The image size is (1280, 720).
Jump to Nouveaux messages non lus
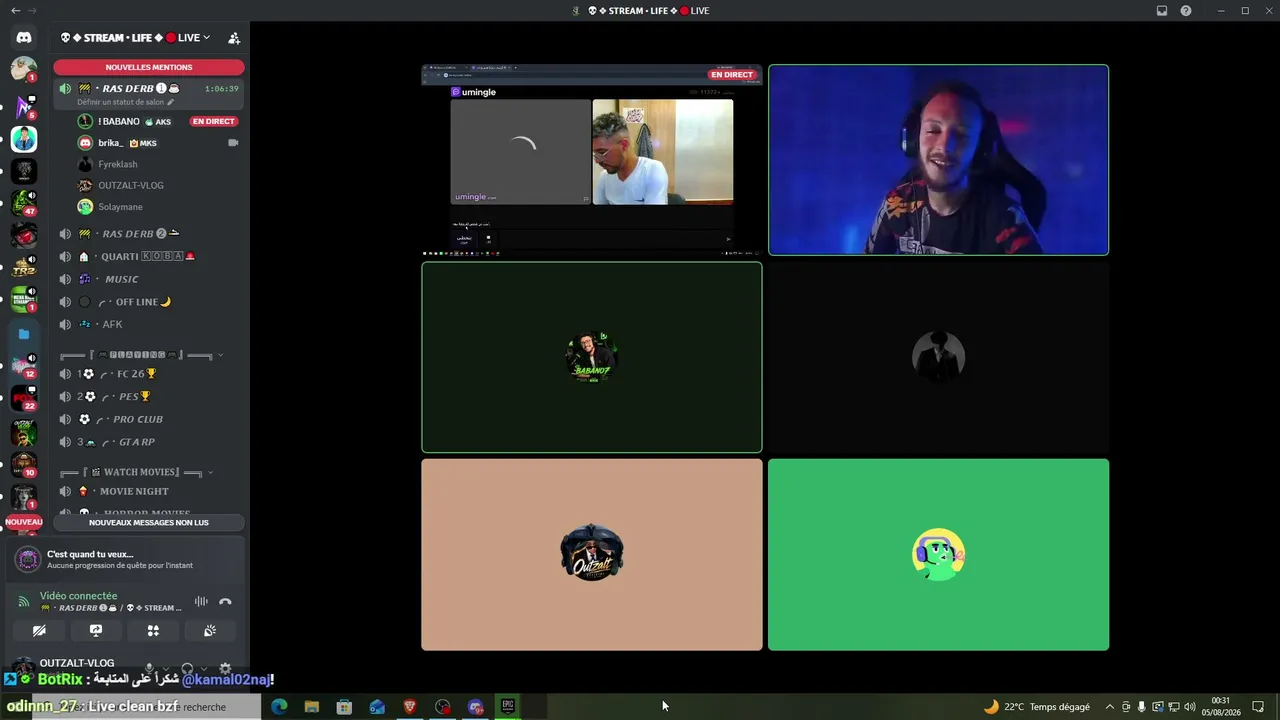tap(149, 522)
